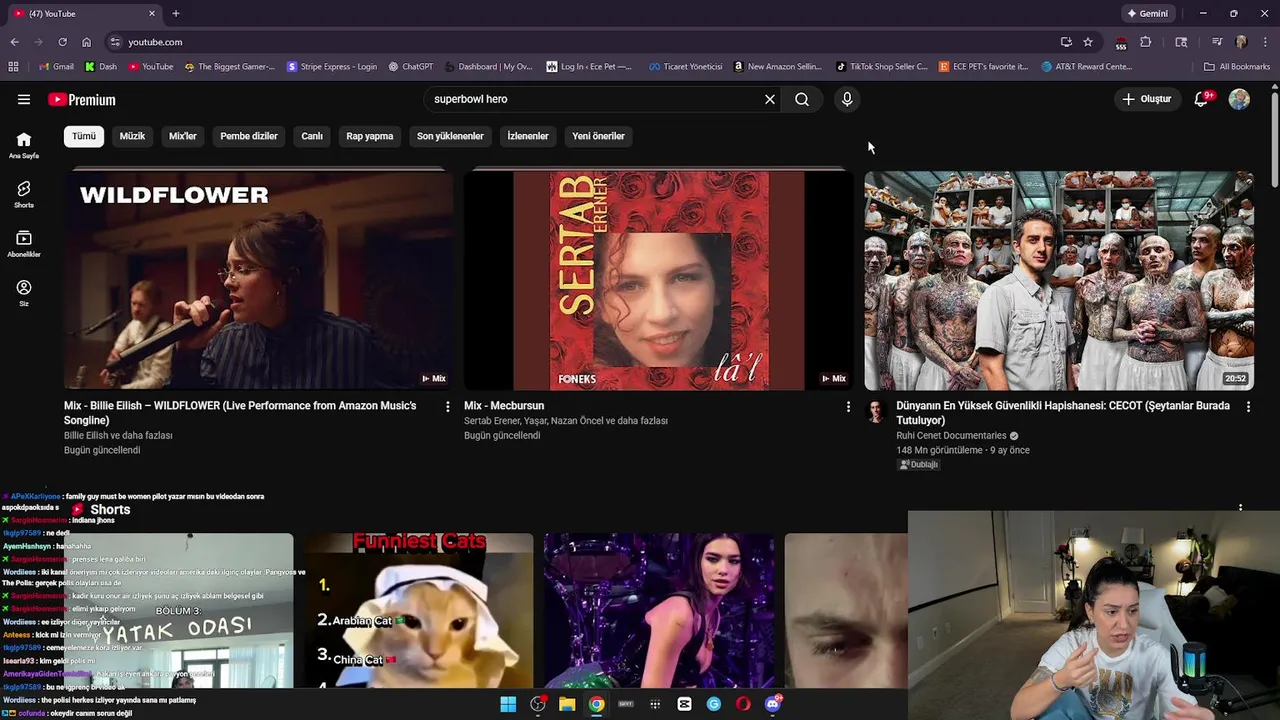Go to Ana Sayfa in sidebar
Image resolution: width=1280 pixels, height=720 pixels.
24,145
